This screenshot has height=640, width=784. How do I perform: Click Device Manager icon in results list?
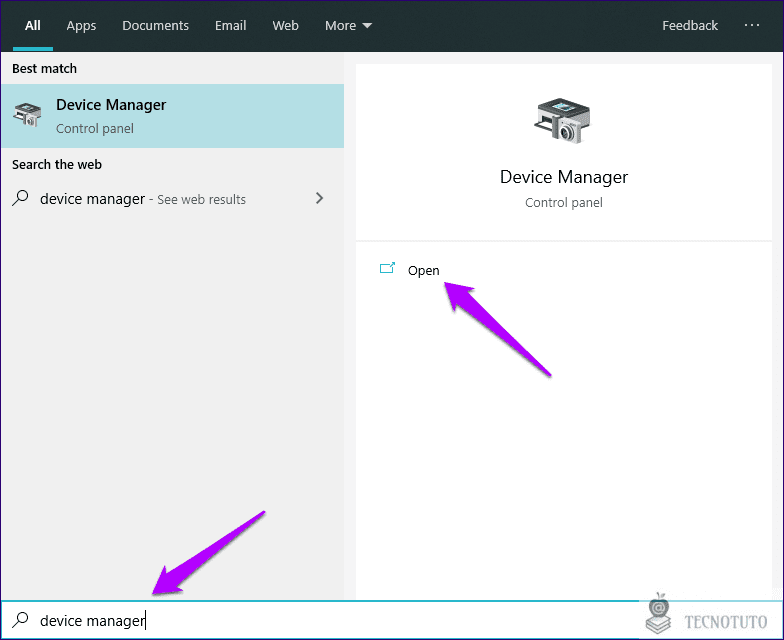point(28,115)
